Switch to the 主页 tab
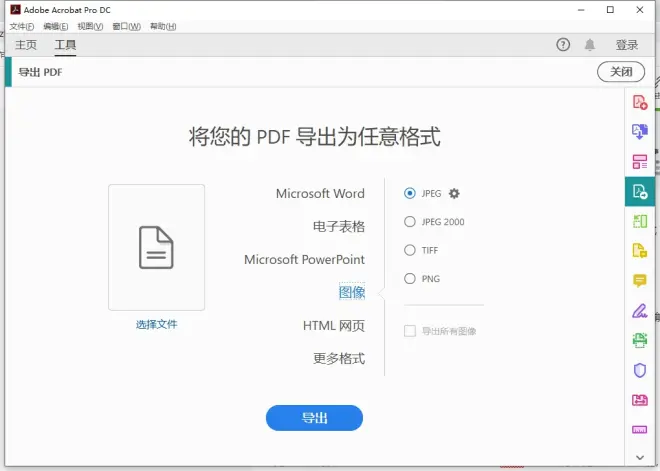The height and width of the screenshot is (471, 660). coord(26,45)
